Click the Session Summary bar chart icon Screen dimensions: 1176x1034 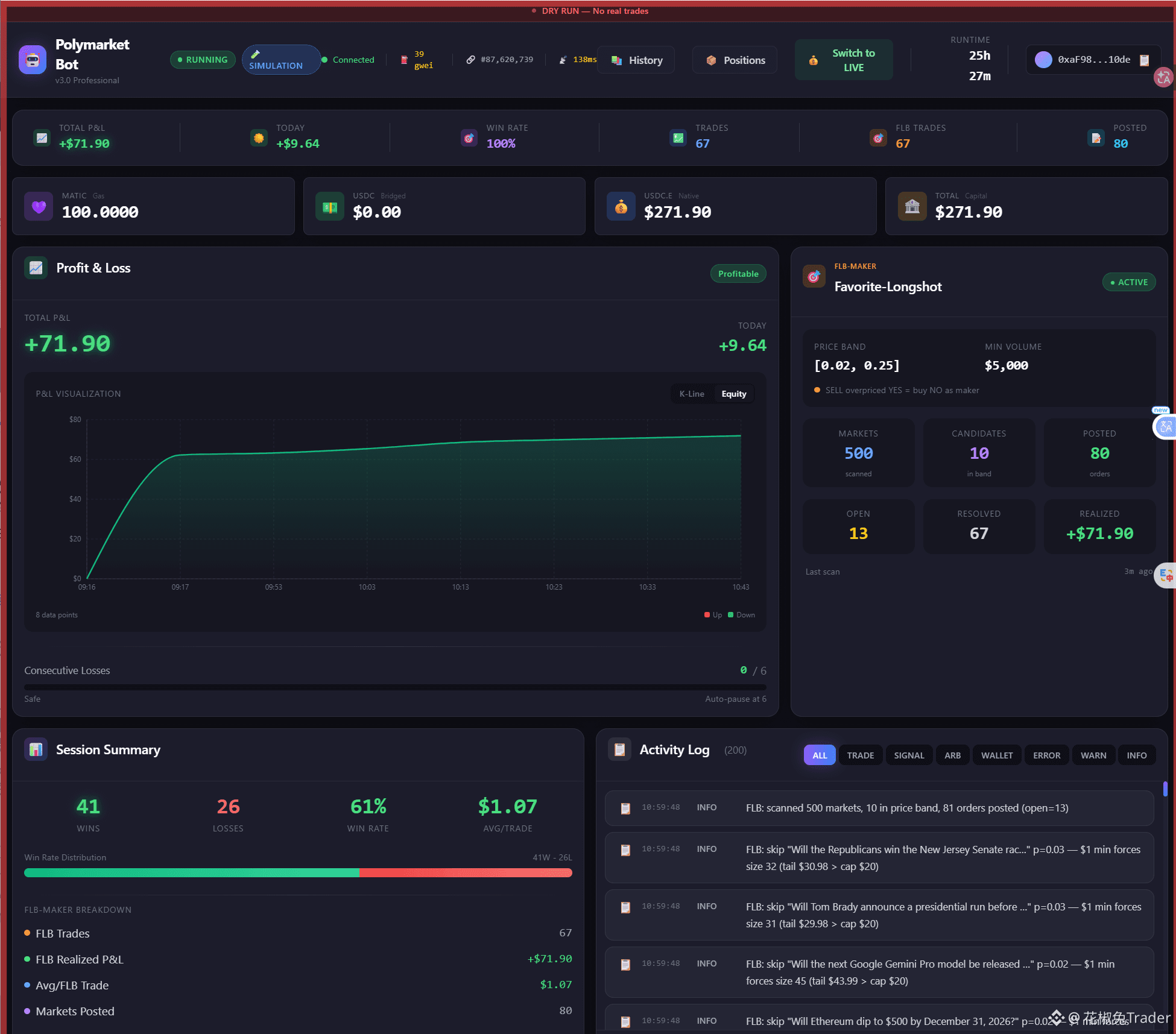[36, 749]
